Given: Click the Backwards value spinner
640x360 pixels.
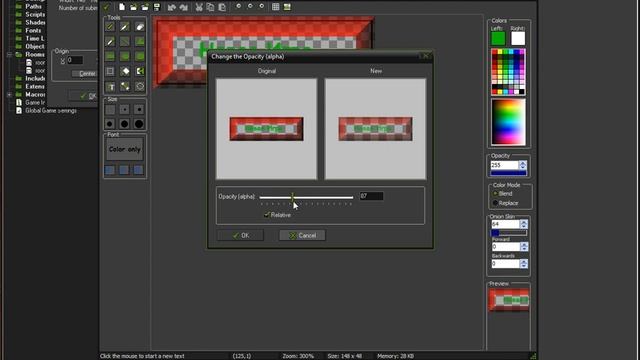Looking at the screenshot, I should tap(524, 264).
